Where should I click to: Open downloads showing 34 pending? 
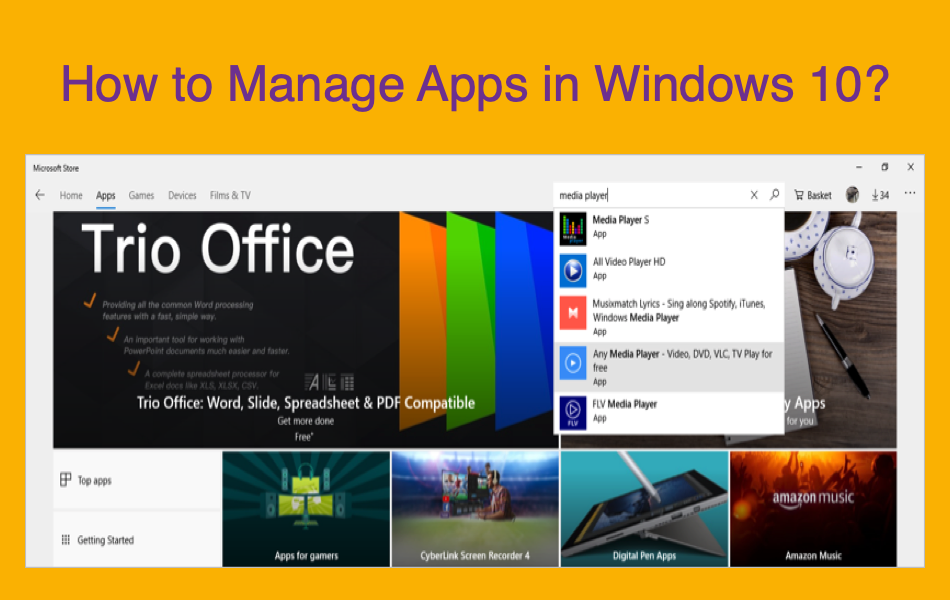[x=880, y=195]
